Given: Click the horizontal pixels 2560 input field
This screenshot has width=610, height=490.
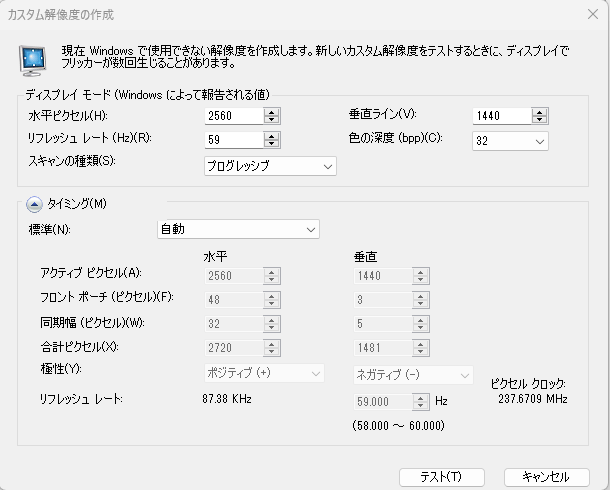Looking at the screenshot, I should pyautogui.click(x=234, y=116).
